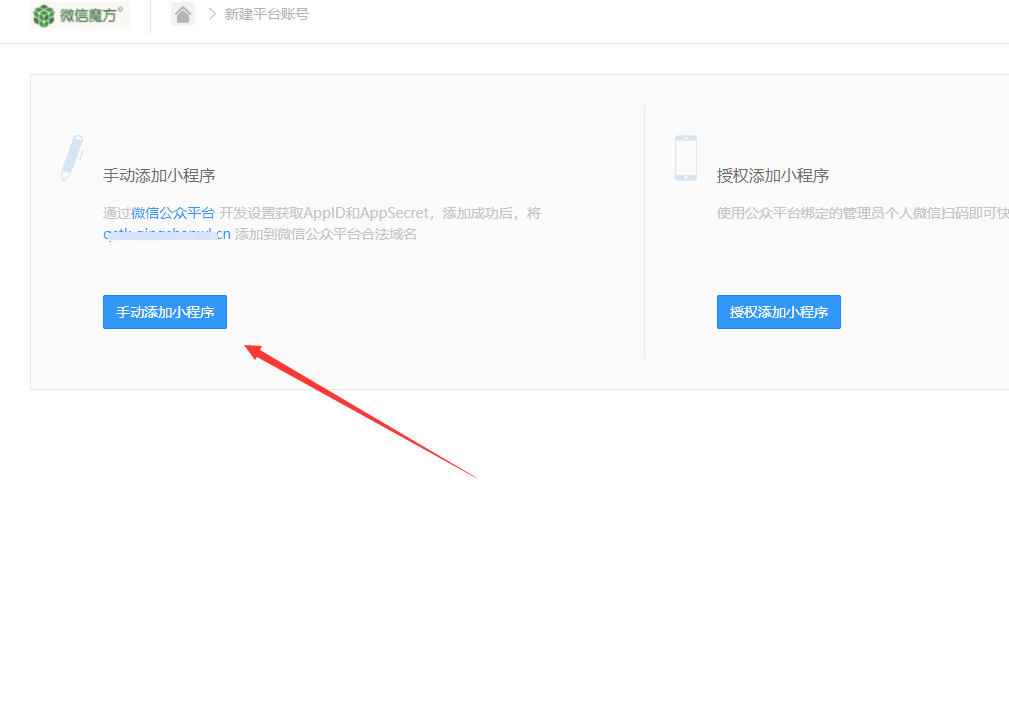The image size is (1009, 708).
Task: Click the text 添加到微信公众平台合法域名
Action: [326, 234]
